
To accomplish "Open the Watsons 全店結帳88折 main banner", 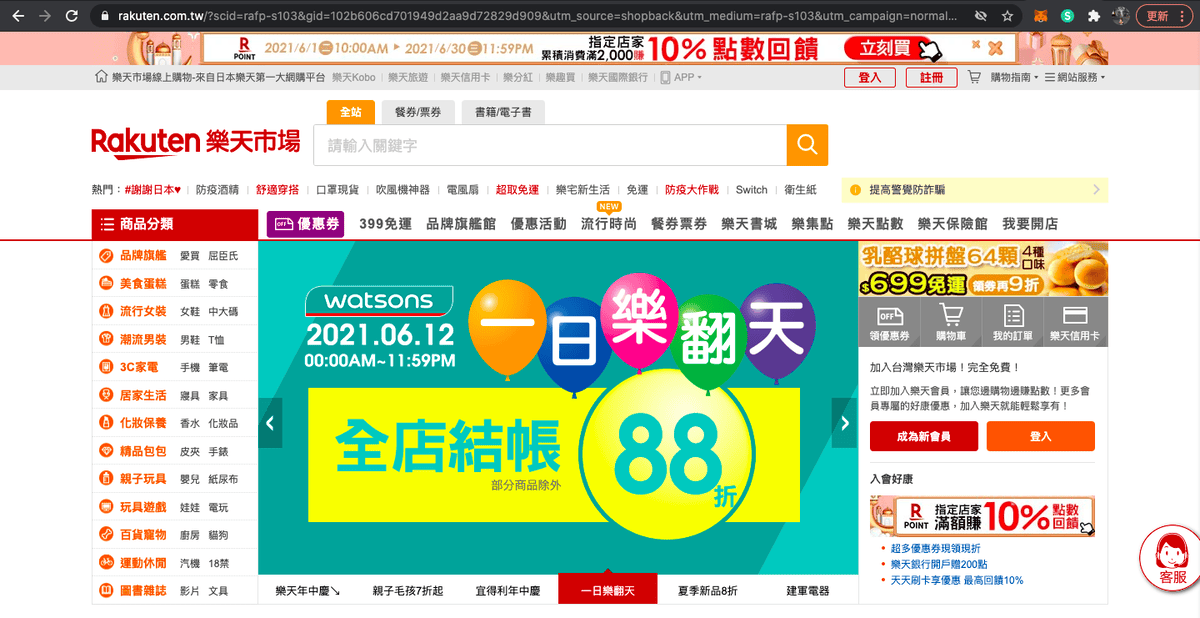I will coord(558,408).
